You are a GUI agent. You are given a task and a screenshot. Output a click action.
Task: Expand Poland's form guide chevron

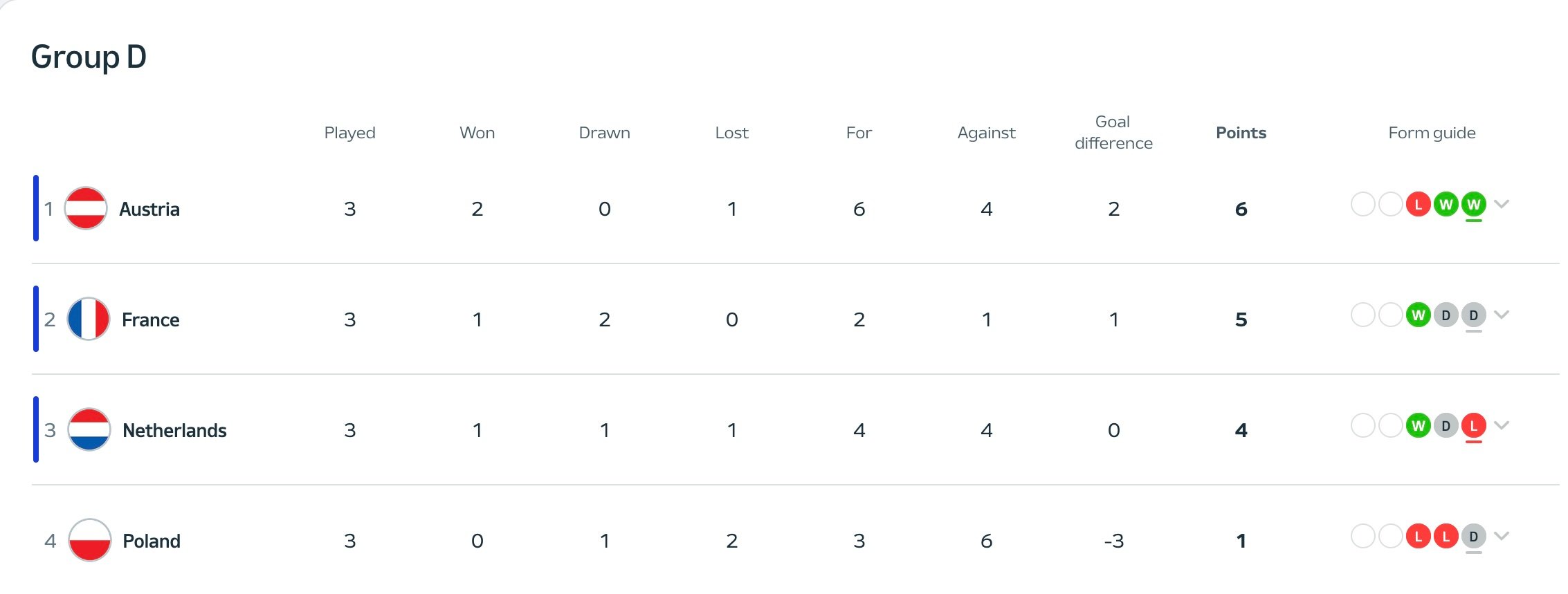click(1502, 536)
